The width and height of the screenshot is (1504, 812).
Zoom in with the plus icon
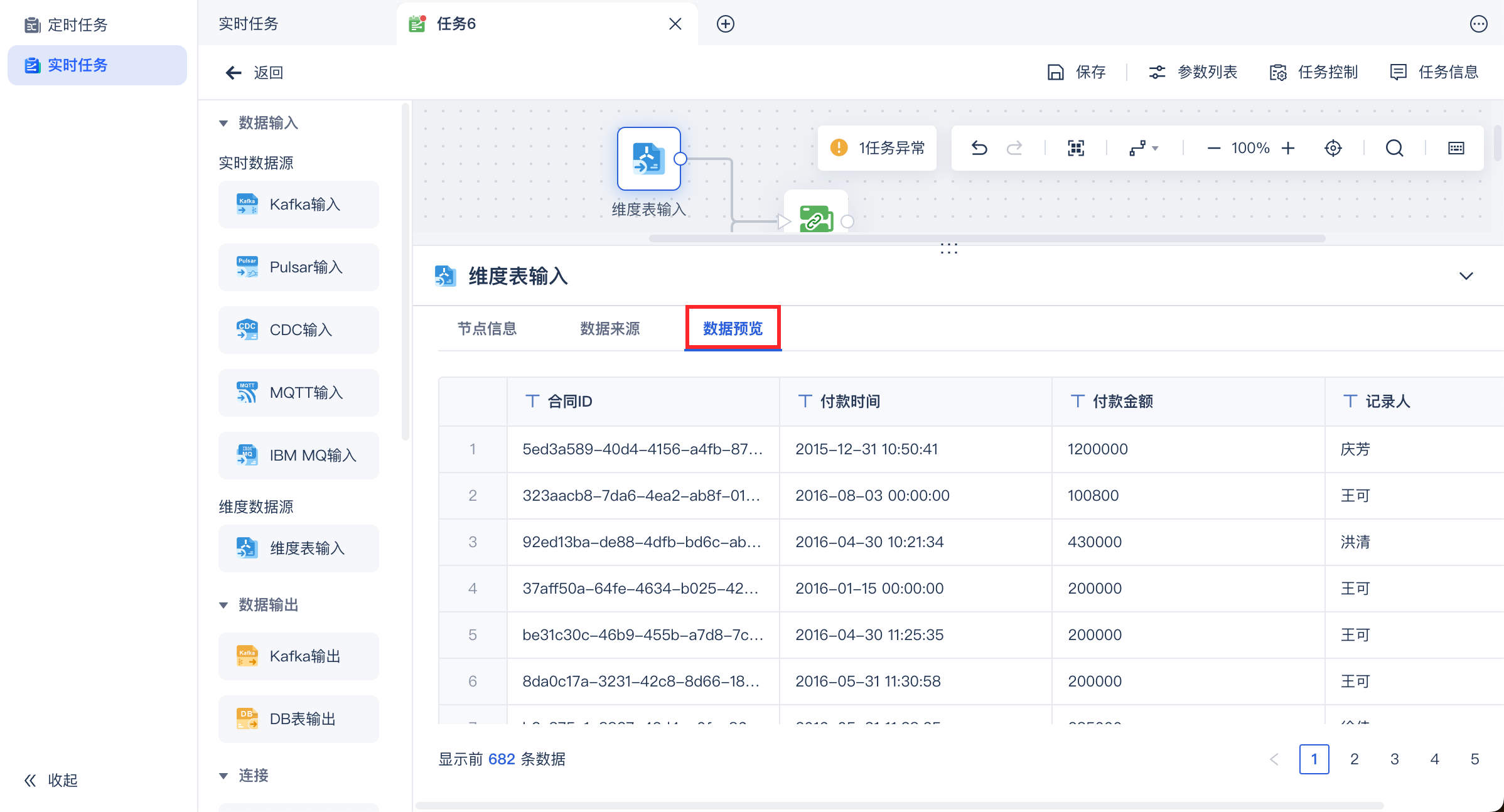coord(1288,148)
